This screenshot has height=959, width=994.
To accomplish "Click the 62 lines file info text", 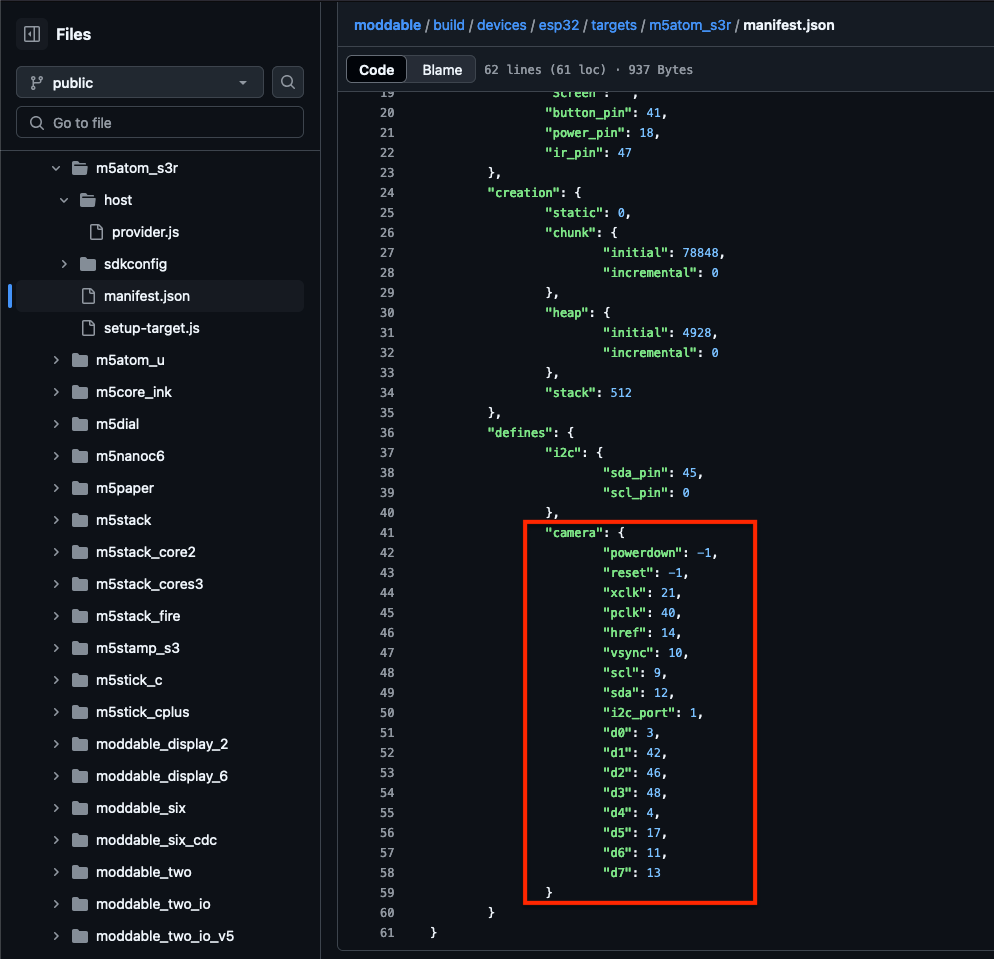I will tap(588, 70).
